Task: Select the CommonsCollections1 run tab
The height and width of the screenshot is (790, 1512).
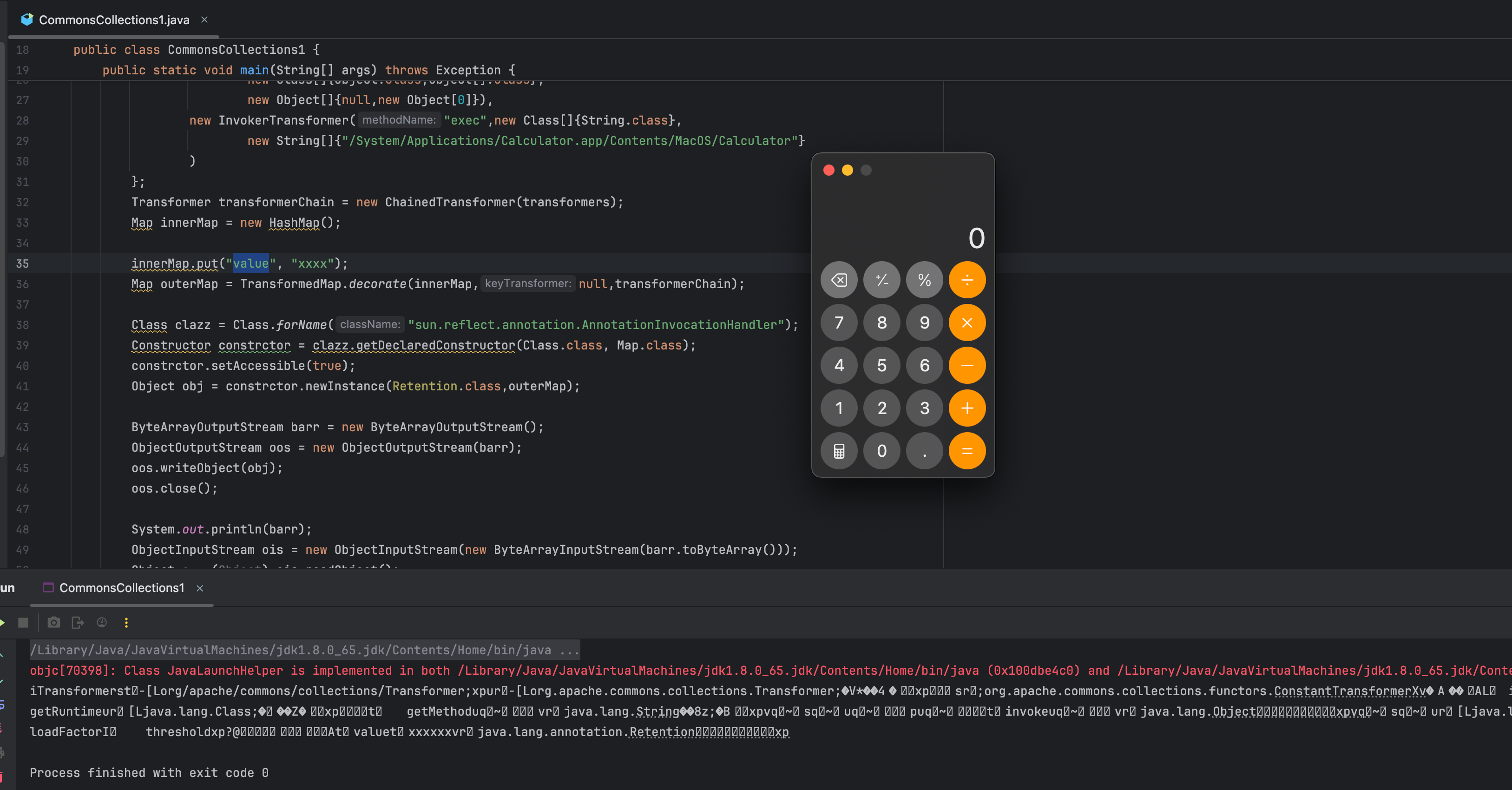Action: click(x=121, y=587)
